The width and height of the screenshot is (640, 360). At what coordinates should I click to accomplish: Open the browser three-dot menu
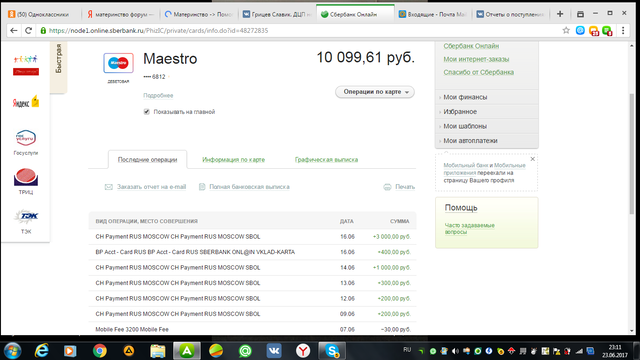pos(623,30)
